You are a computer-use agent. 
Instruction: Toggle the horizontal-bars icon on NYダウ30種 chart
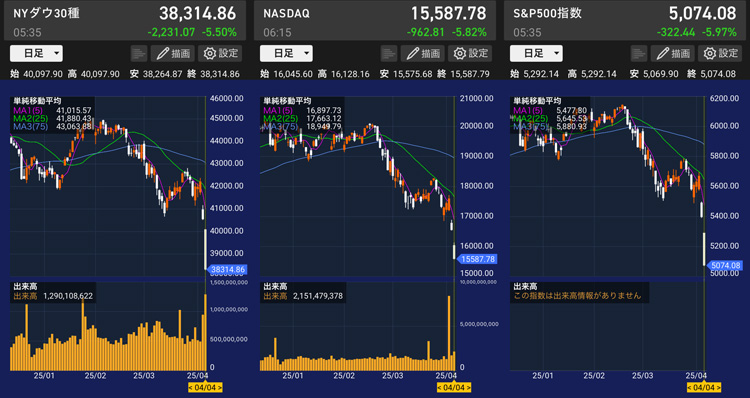(139, 53)
